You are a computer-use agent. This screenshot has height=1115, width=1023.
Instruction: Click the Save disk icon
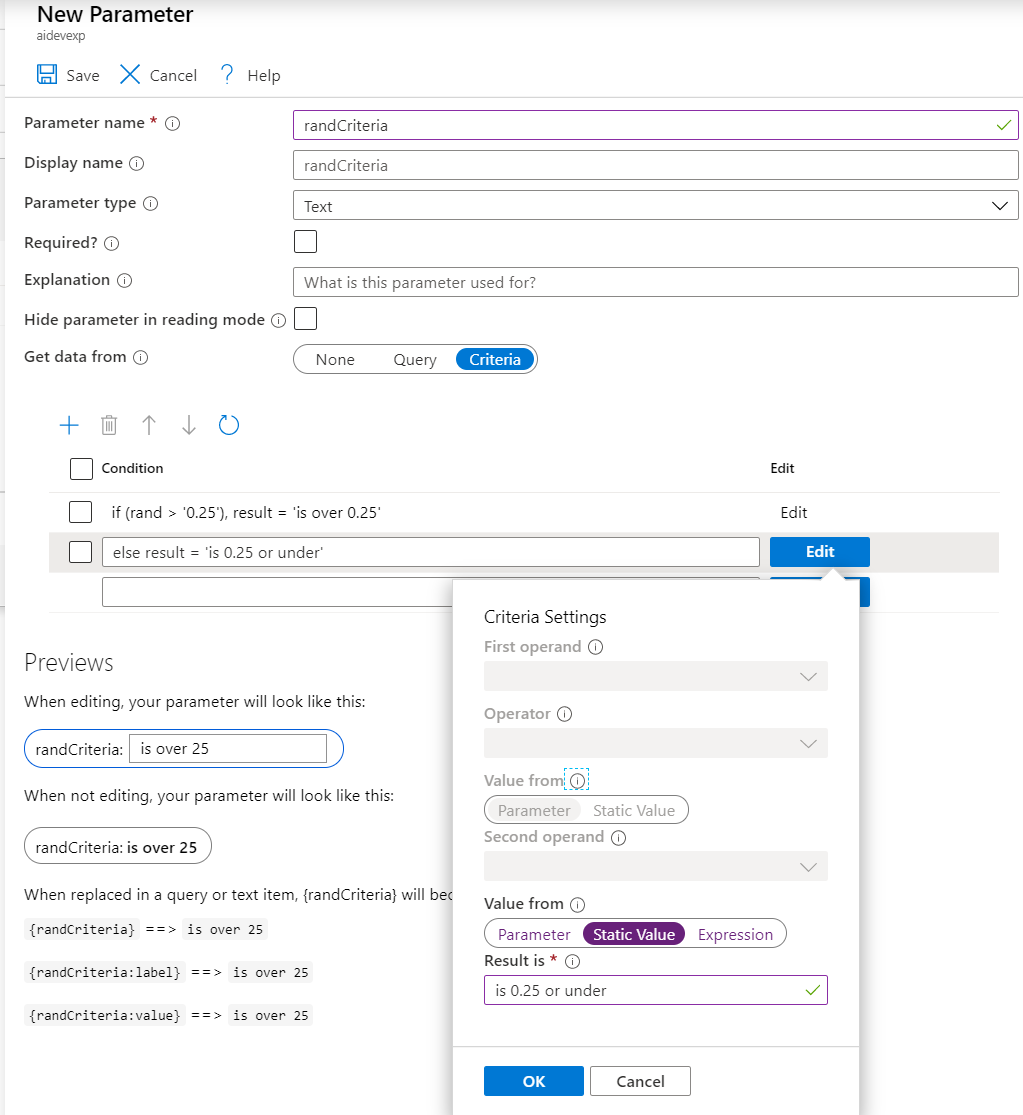point(47,75)
